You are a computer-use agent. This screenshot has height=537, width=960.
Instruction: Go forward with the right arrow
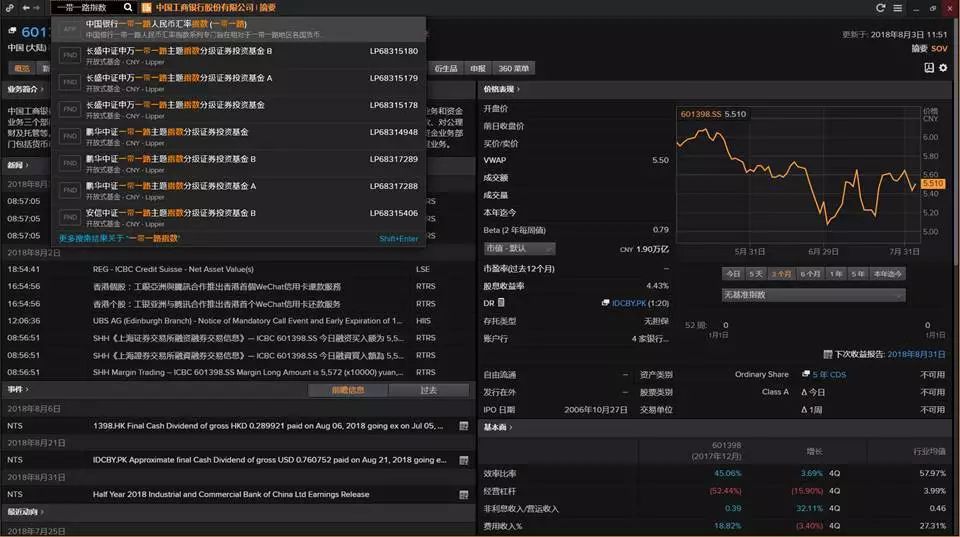tap(37, 7)
